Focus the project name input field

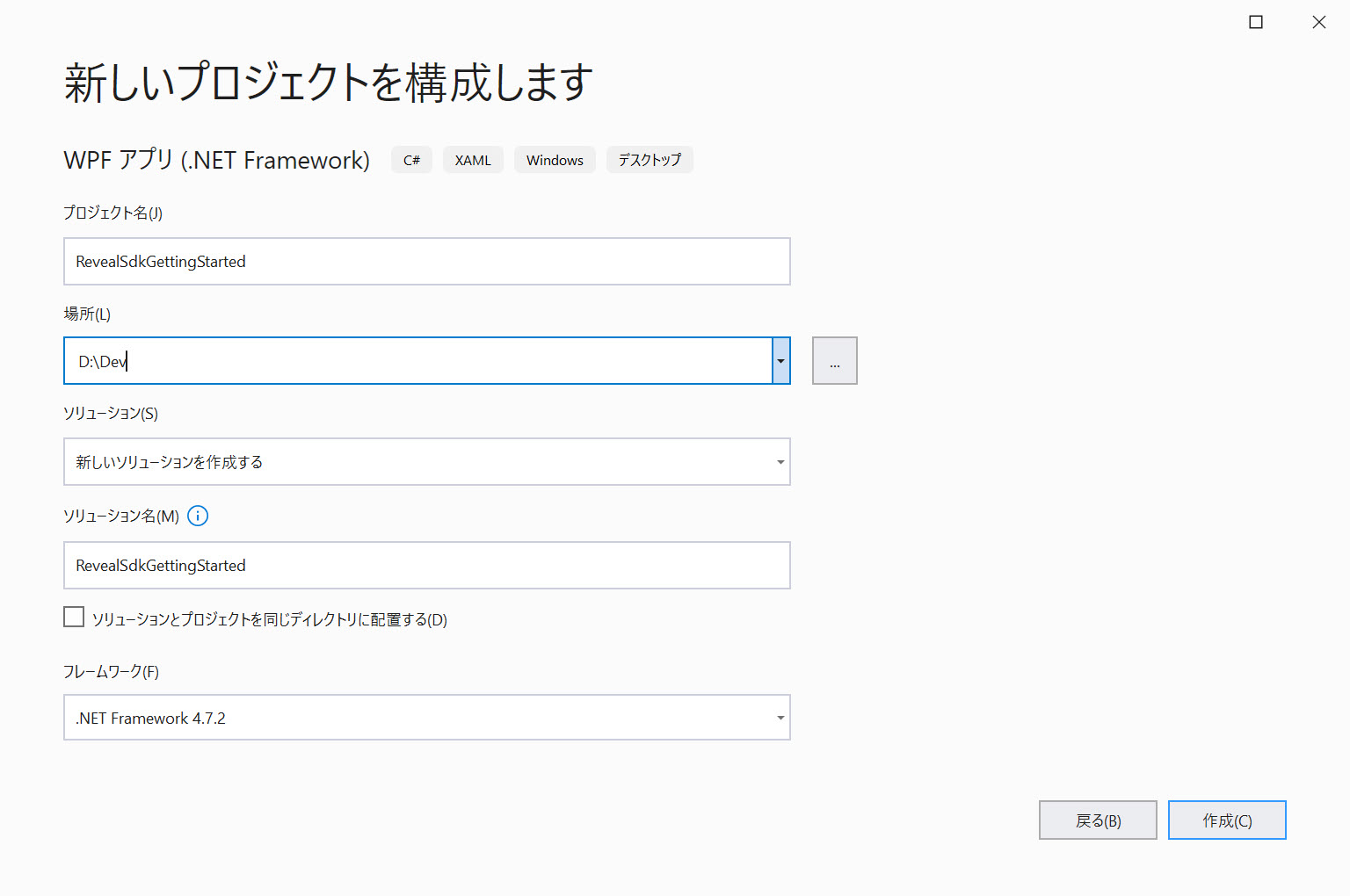(427, 261)
